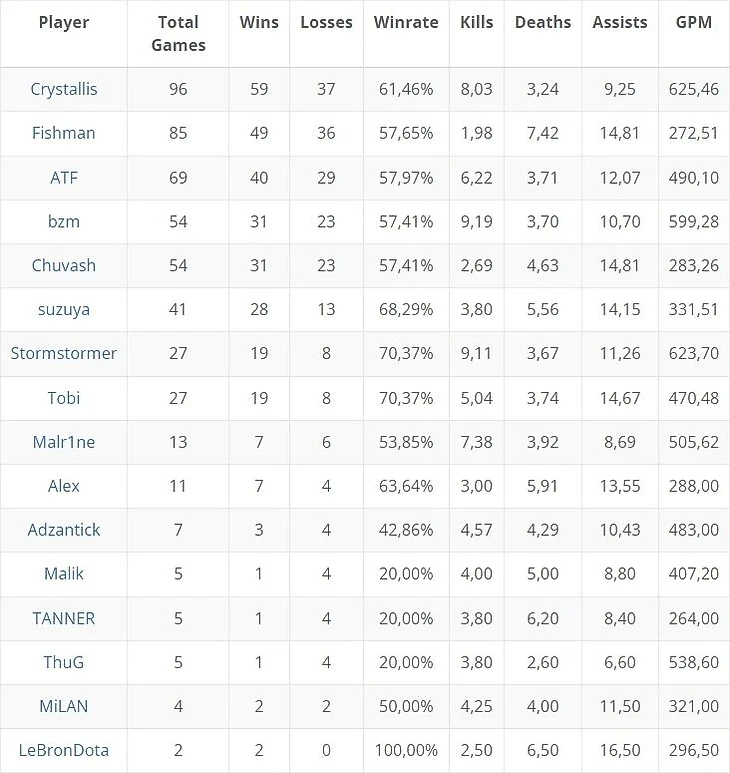730x773 pixels.
Task: Open Stormstormer's profile link
Action: click(64, 353)
